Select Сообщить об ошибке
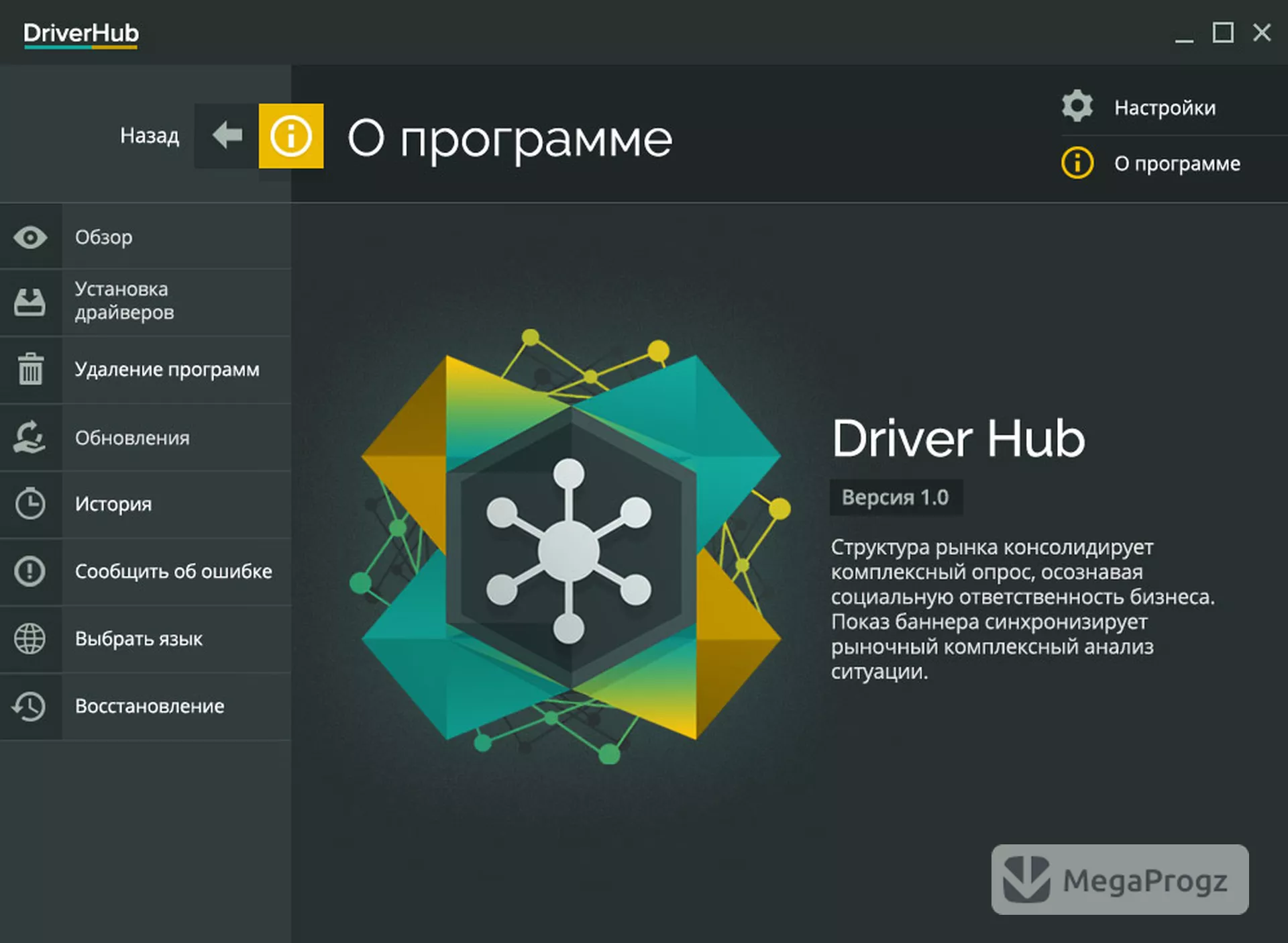Viewport: 1288px width, 943px height. coord(146,571)
